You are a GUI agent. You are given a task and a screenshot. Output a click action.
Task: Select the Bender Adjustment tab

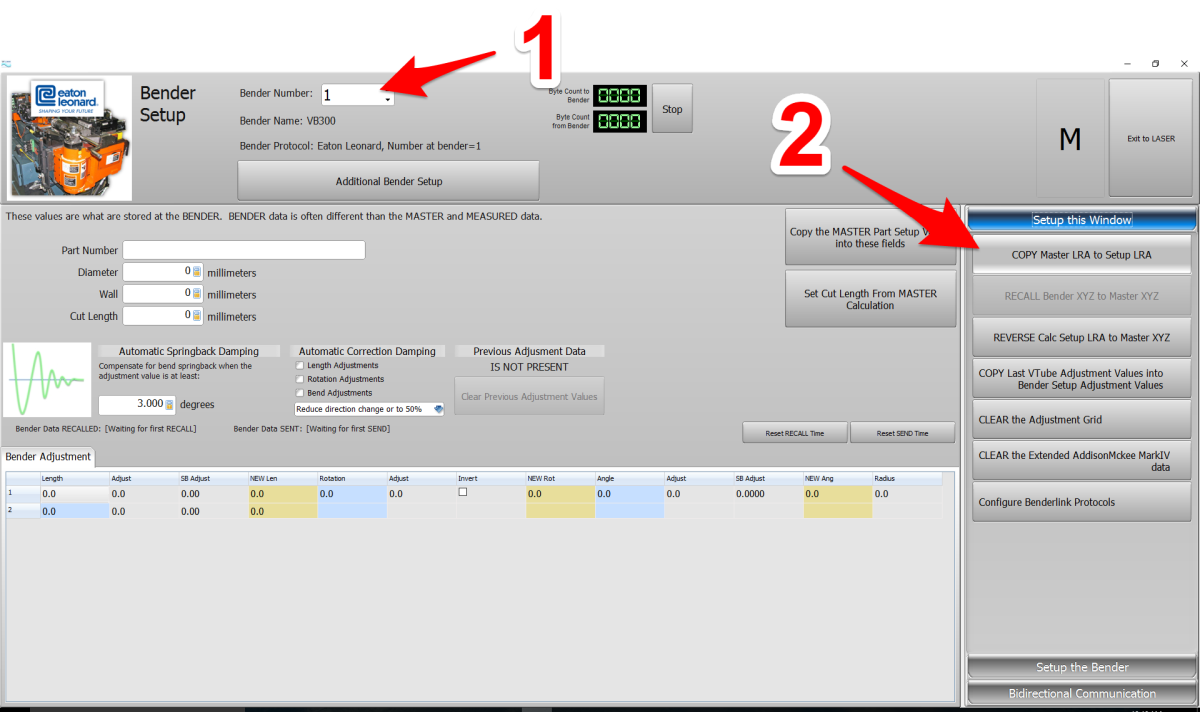tap(49, 457)
